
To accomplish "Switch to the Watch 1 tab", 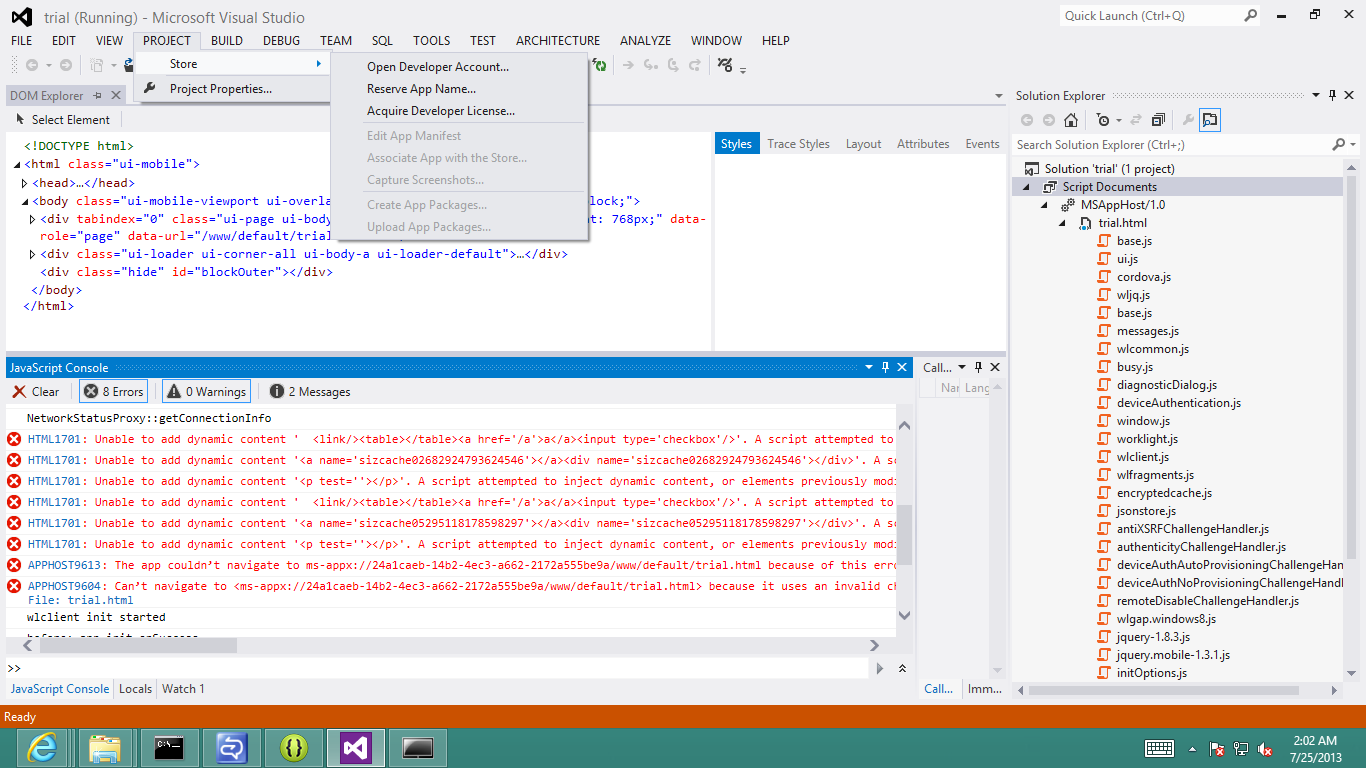I will (183, 689).
